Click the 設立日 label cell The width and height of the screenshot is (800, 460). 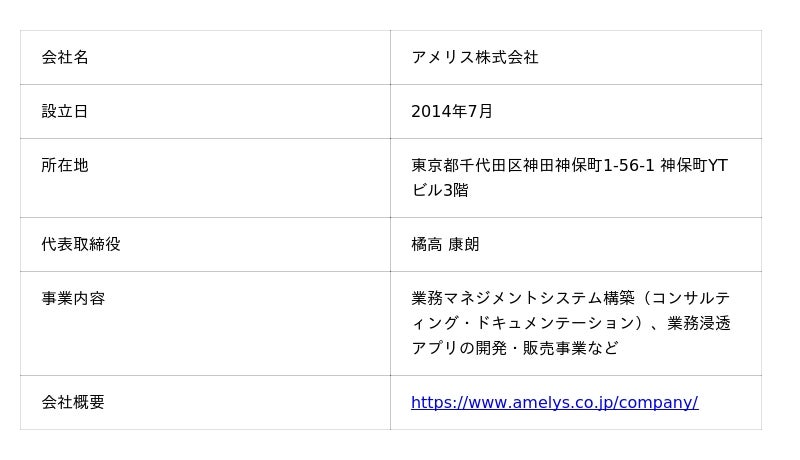tap(65, 112)
